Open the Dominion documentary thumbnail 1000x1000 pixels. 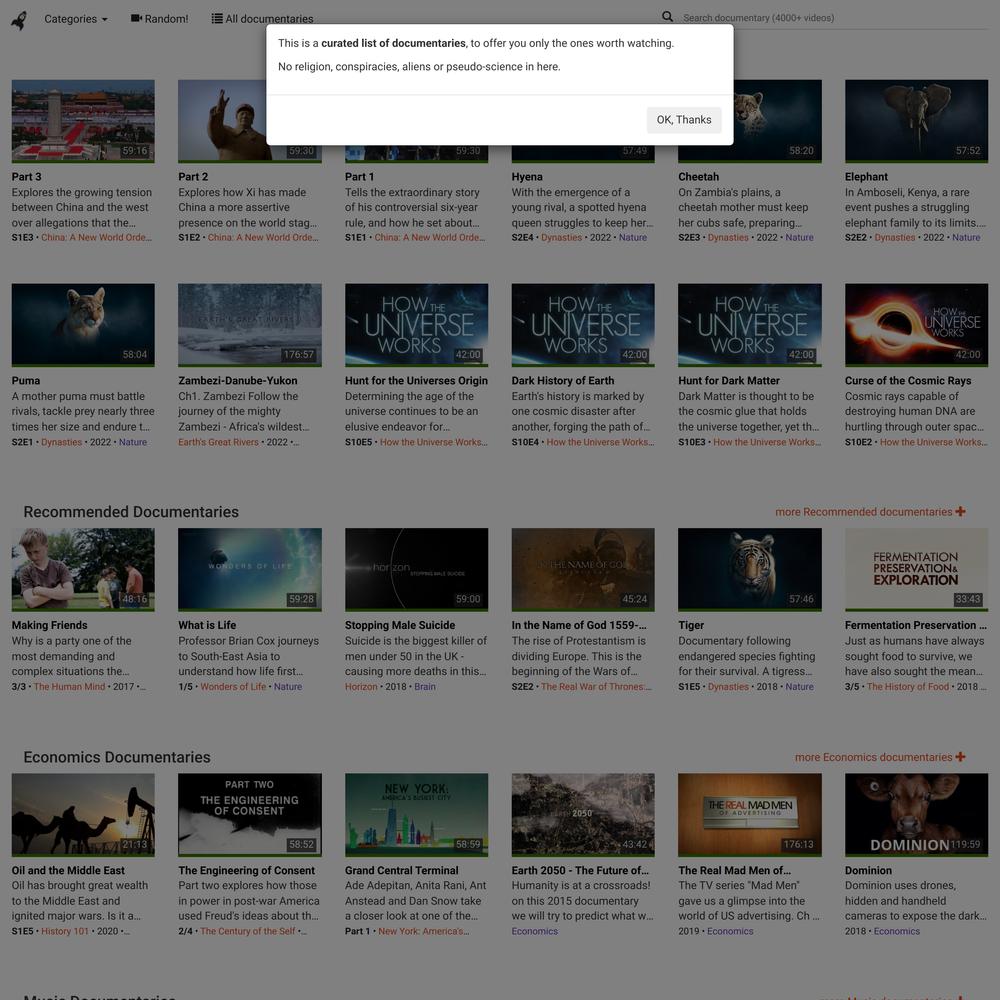pos(916,814)
